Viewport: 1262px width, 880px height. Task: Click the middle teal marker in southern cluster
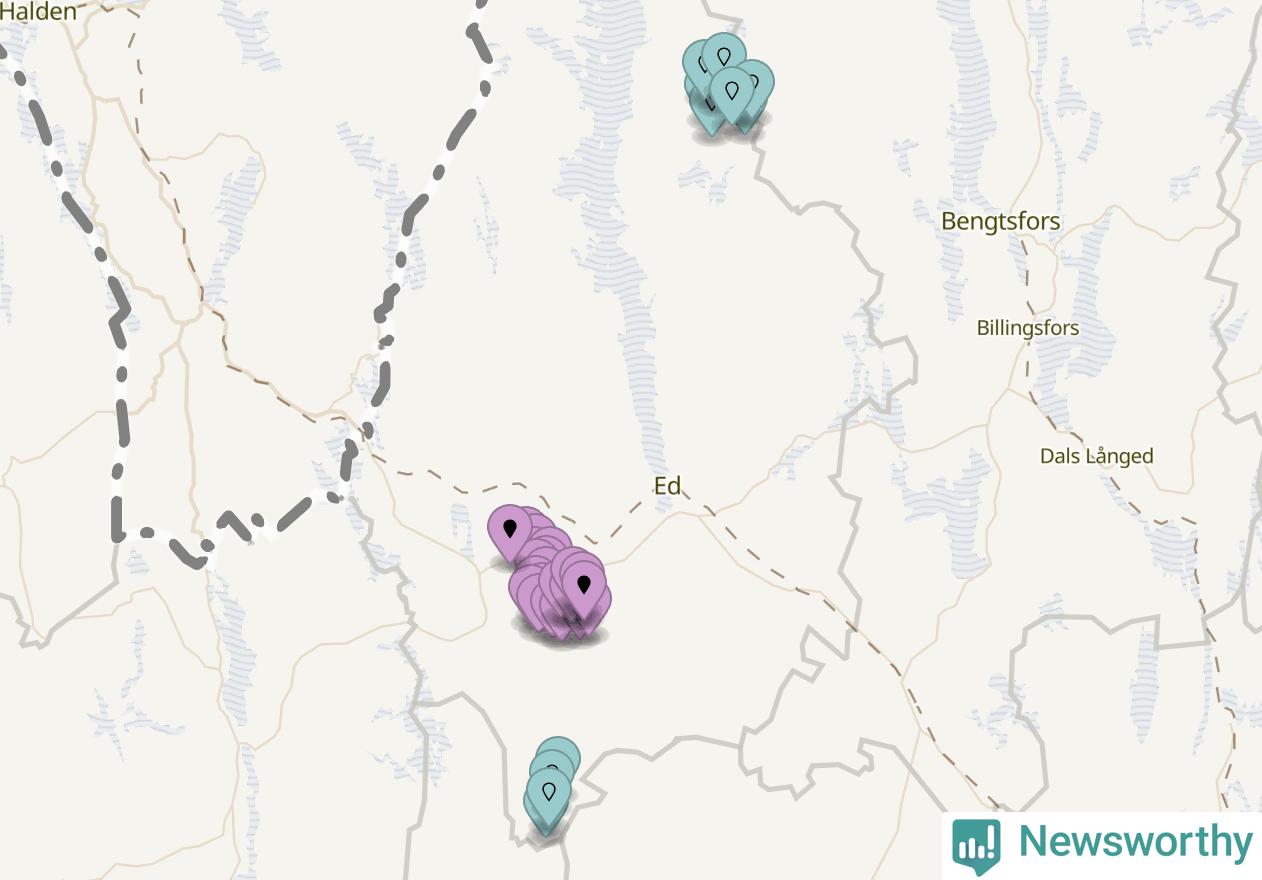click(552, 766)
